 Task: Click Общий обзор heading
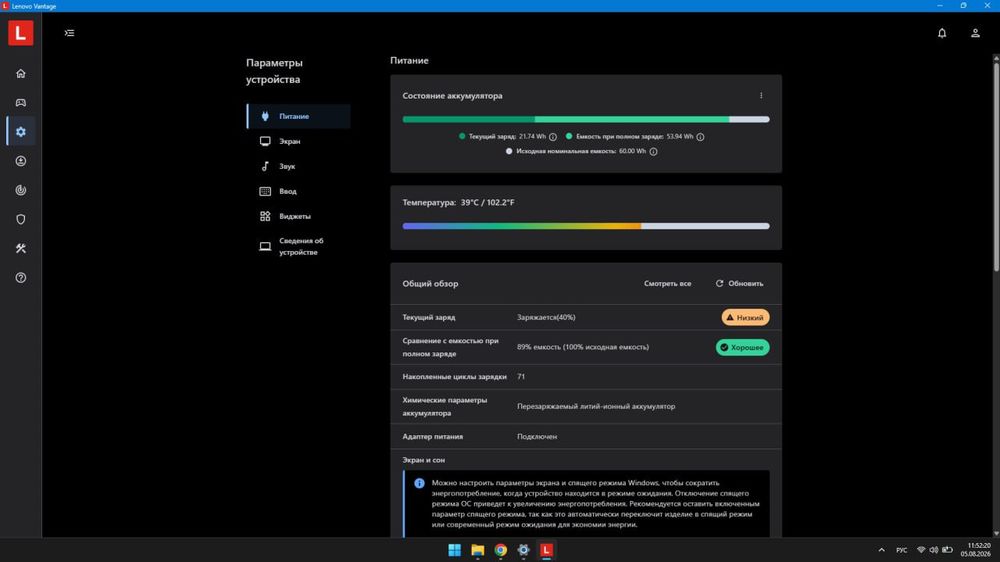tap(430, 283)
